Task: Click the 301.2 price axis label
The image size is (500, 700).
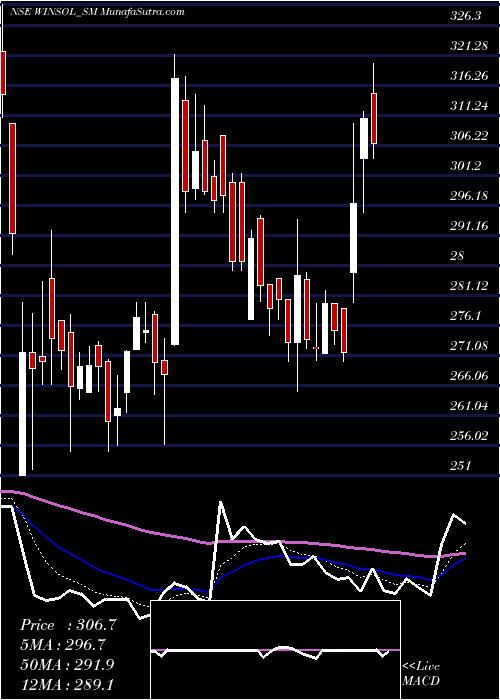Action: pyautogui.click(x=466, y=166)
